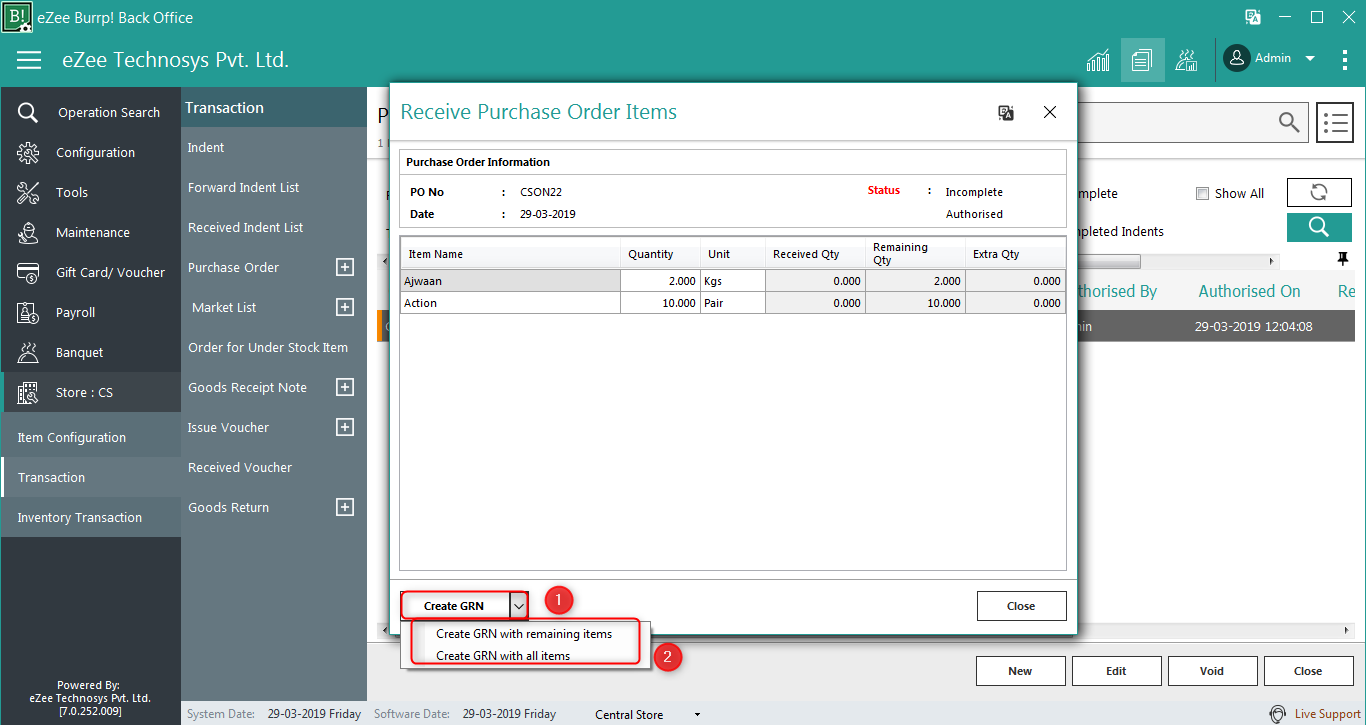This screenshot has height=725, width=1366.
Task: Click the Configuration gears icon
Action: pyautogui.click(x=28, y=153)
